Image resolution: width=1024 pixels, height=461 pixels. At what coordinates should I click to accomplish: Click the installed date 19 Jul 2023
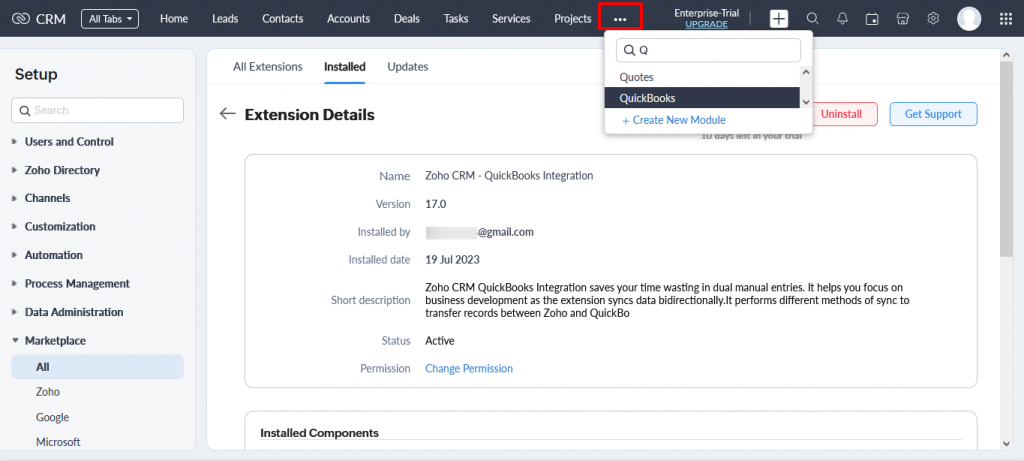(453, 259)
